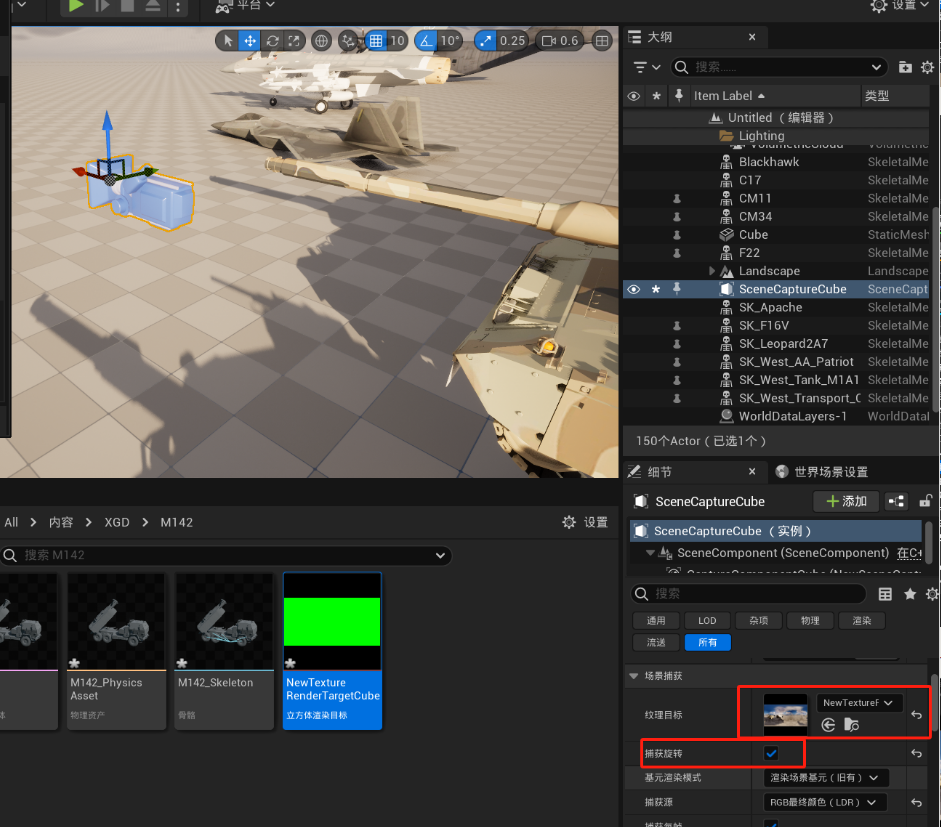Expand the Landscape tree item arrow
The image size is (941, 827).
712,271
